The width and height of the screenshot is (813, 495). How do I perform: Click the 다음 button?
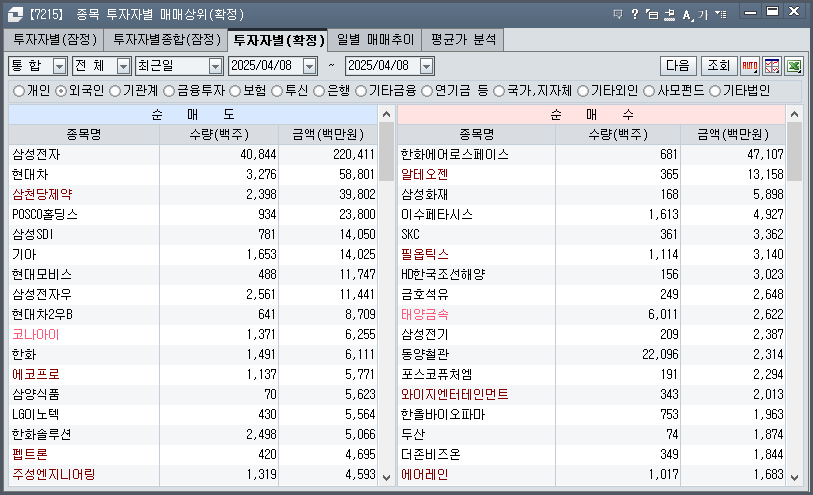678,66
